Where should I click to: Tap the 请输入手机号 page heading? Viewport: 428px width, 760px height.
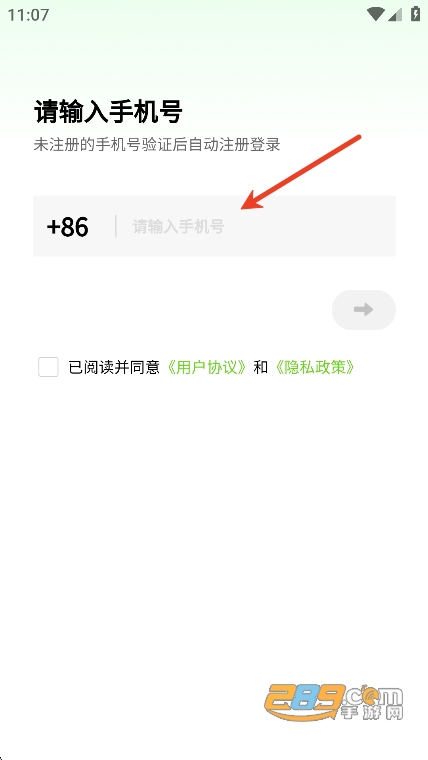108,112
